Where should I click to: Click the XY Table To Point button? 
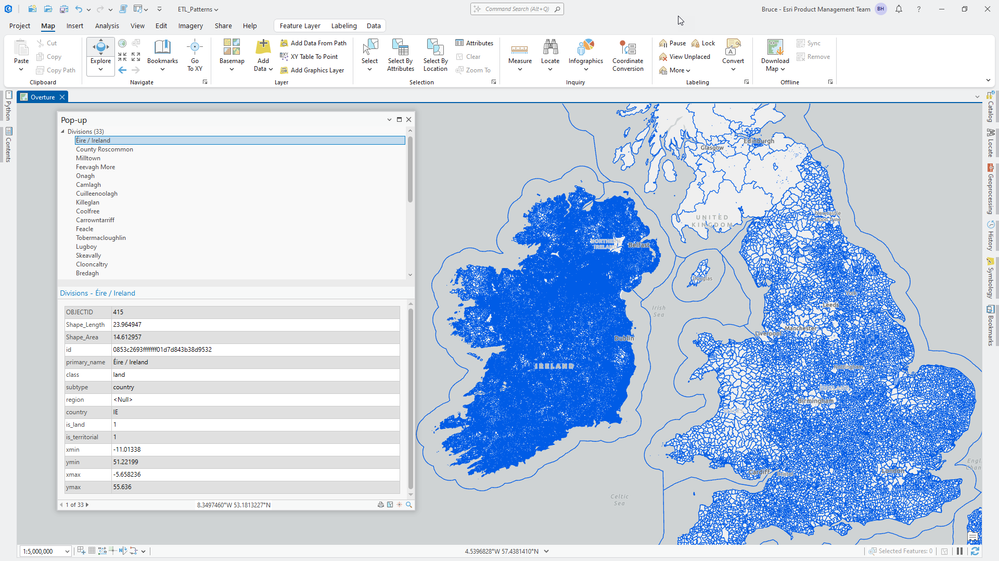coord(313,57)
